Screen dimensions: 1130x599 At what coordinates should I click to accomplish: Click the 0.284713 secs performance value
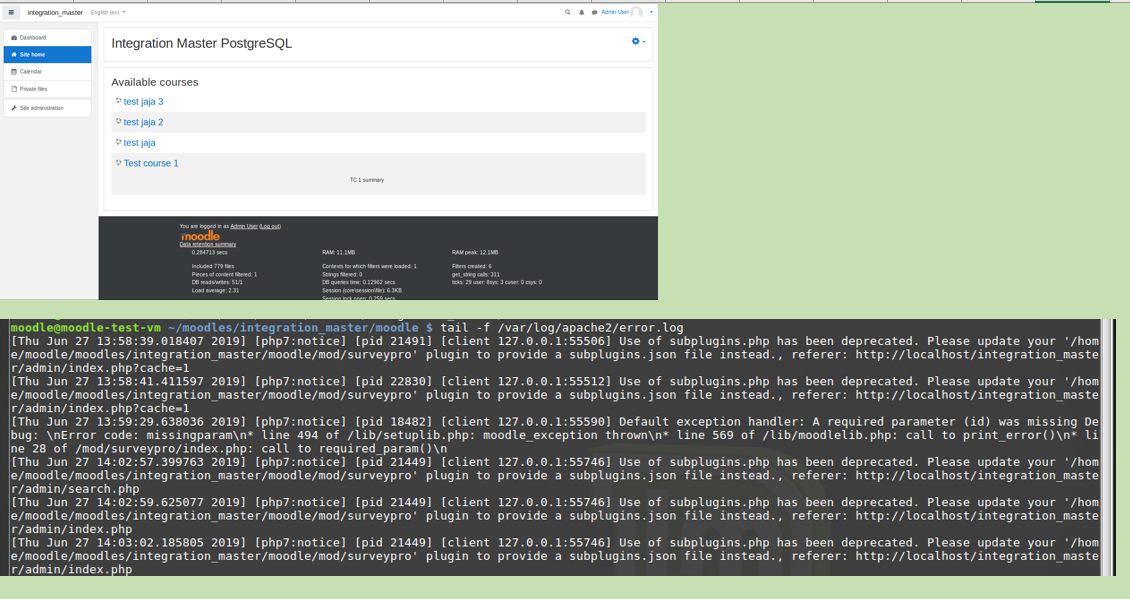pos(210,252)
